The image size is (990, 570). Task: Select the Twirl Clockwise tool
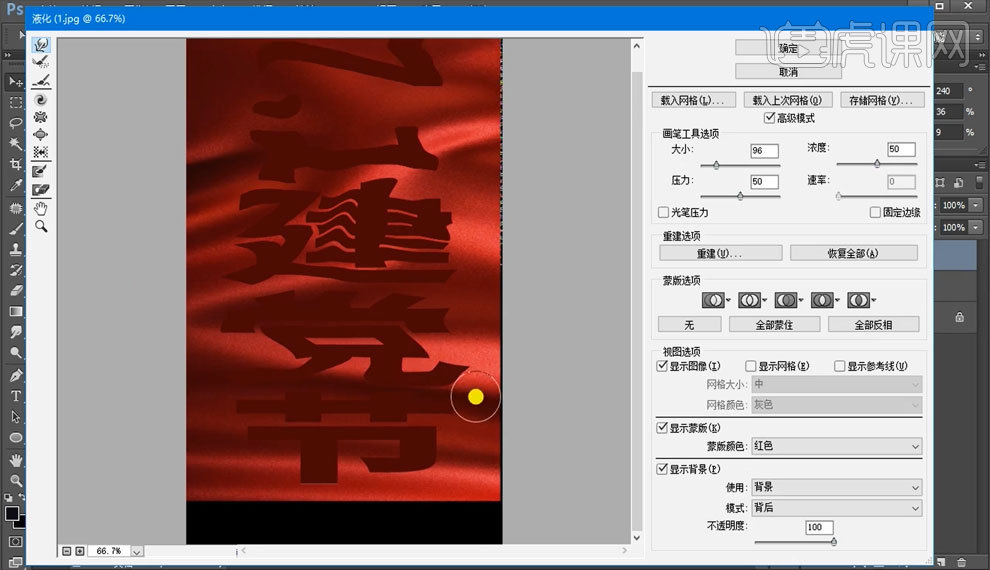(41, 99)
